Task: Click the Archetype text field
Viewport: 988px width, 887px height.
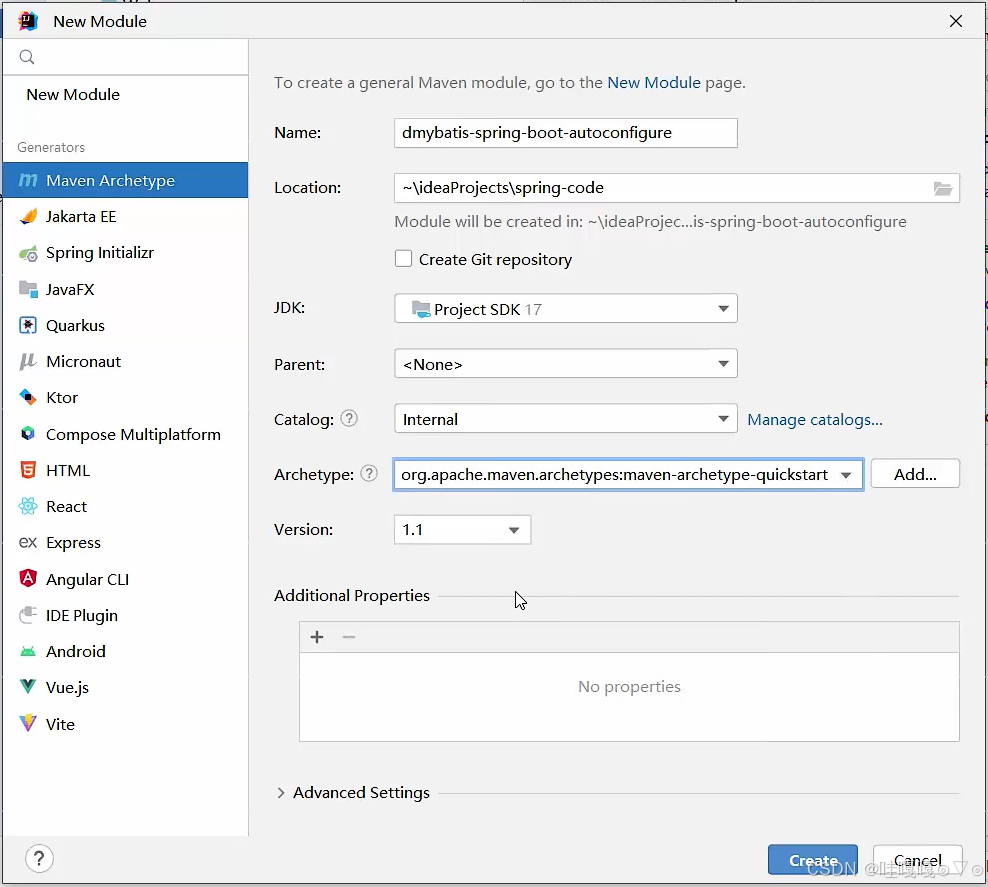Action: [614, 474]
